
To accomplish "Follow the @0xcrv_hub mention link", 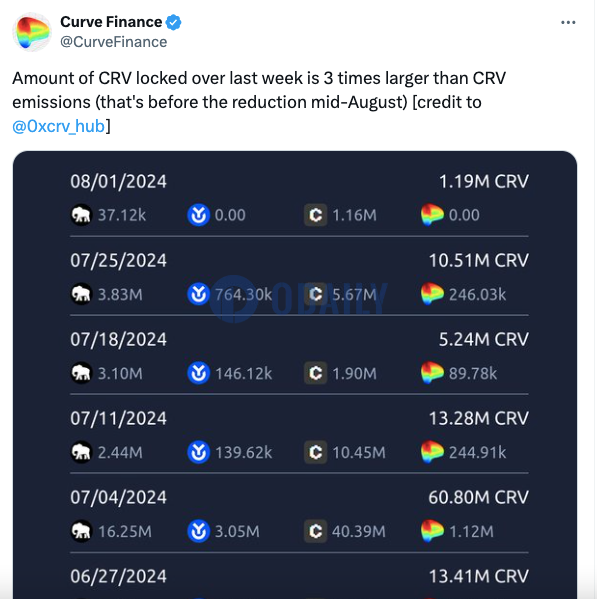I will point(58,126).
